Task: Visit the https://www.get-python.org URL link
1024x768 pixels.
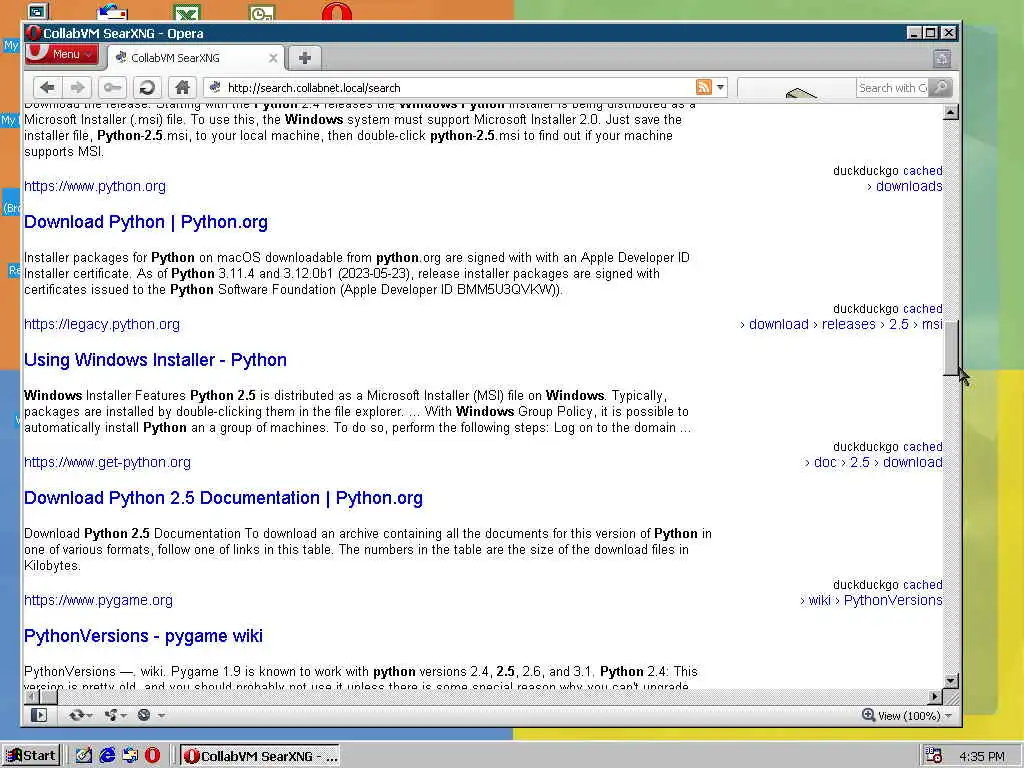Action: click(107, 462)
